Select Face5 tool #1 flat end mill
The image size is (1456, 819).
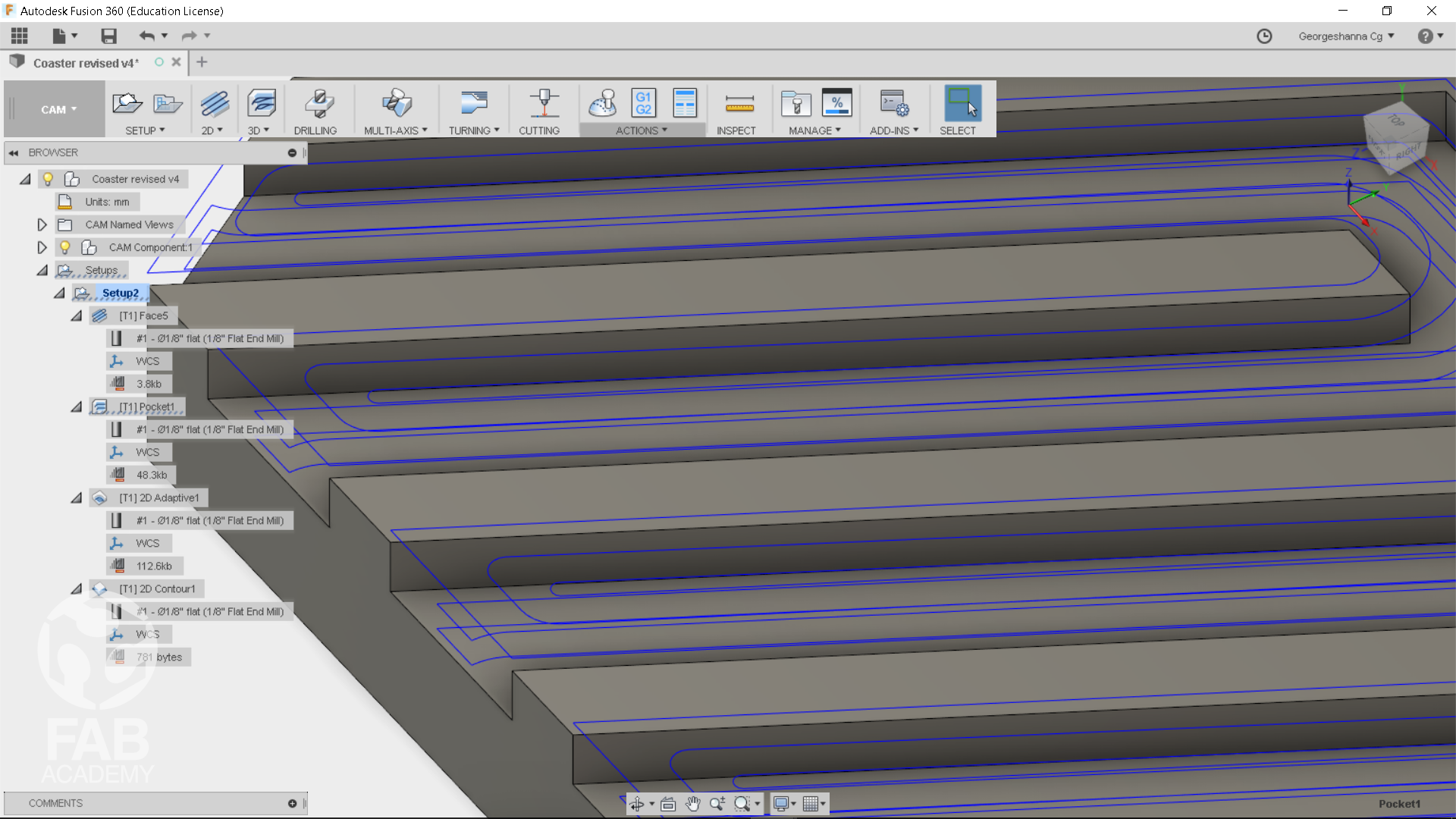click(210, 338)
